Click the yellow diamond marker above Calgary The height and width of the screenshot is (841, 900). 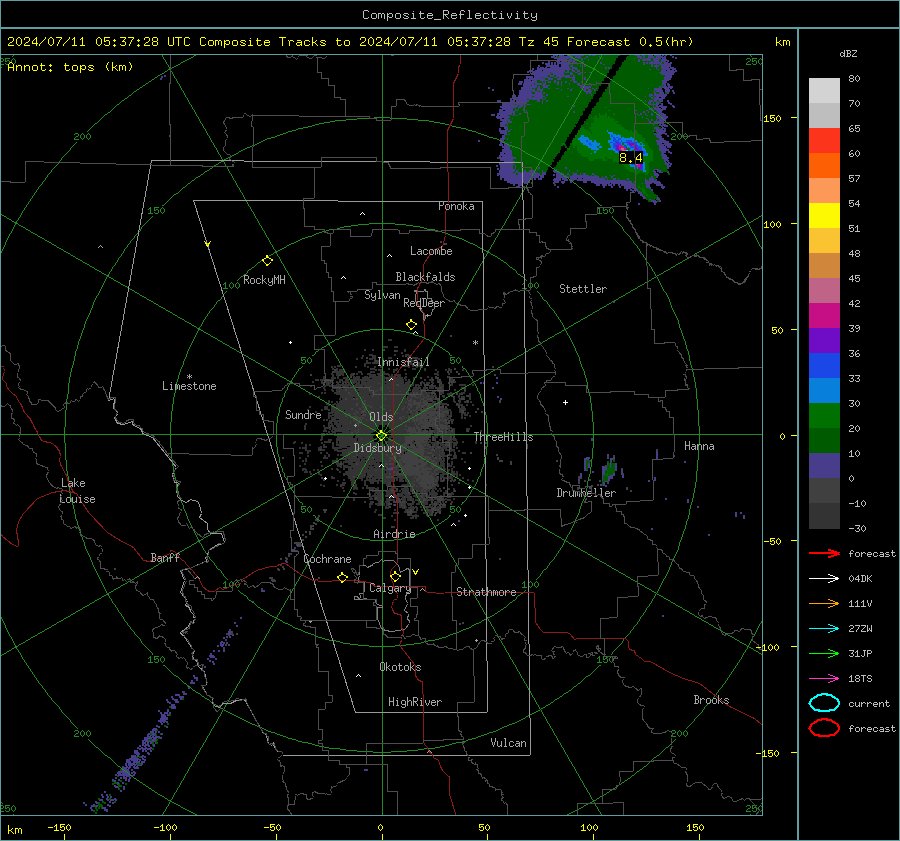(395, 576)
